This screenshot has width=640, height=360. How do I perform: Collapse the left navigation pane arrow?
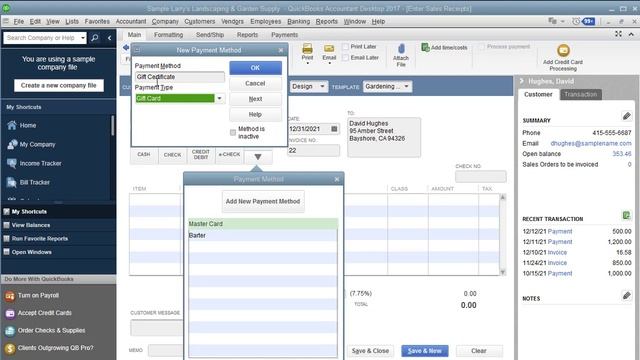pos(109,38)
